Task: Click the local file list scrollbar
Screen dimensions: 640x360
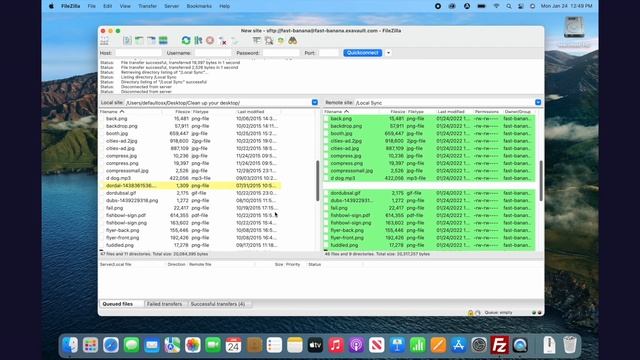Action: 317,180
